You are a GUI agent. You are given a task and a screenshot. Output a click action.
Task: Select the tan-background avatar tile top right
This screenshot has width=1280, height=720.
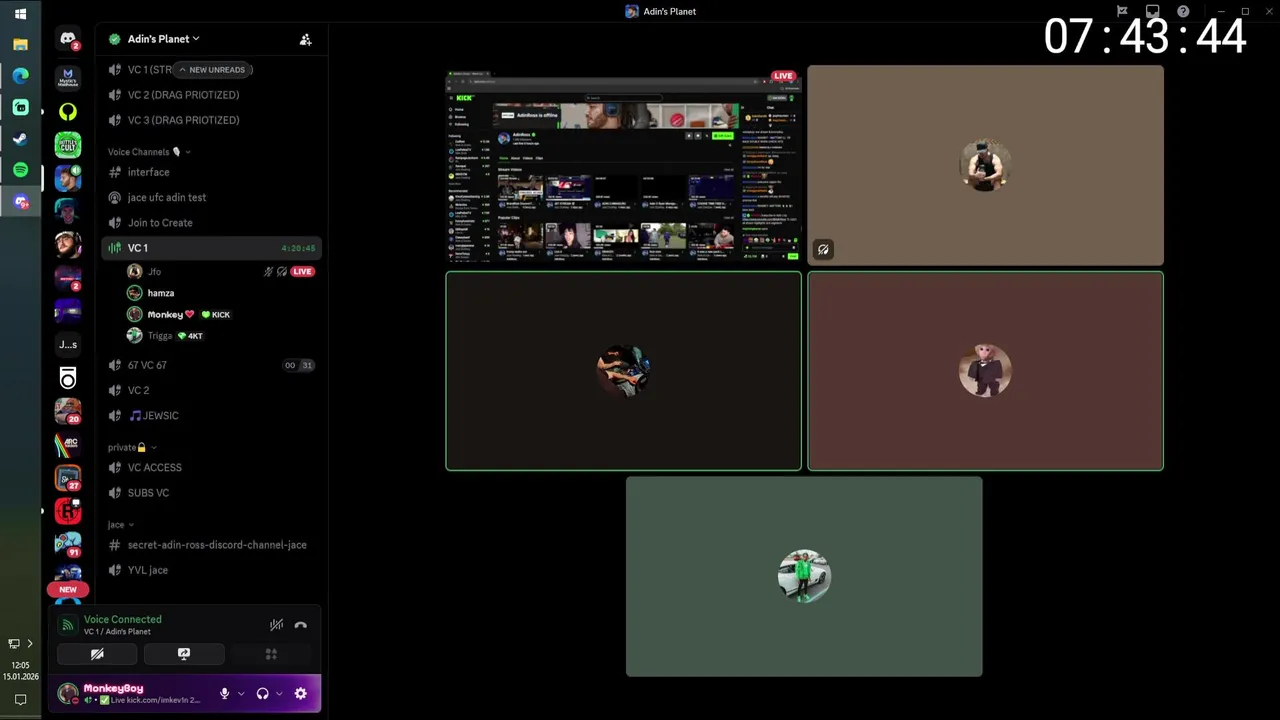pos(985,166)
